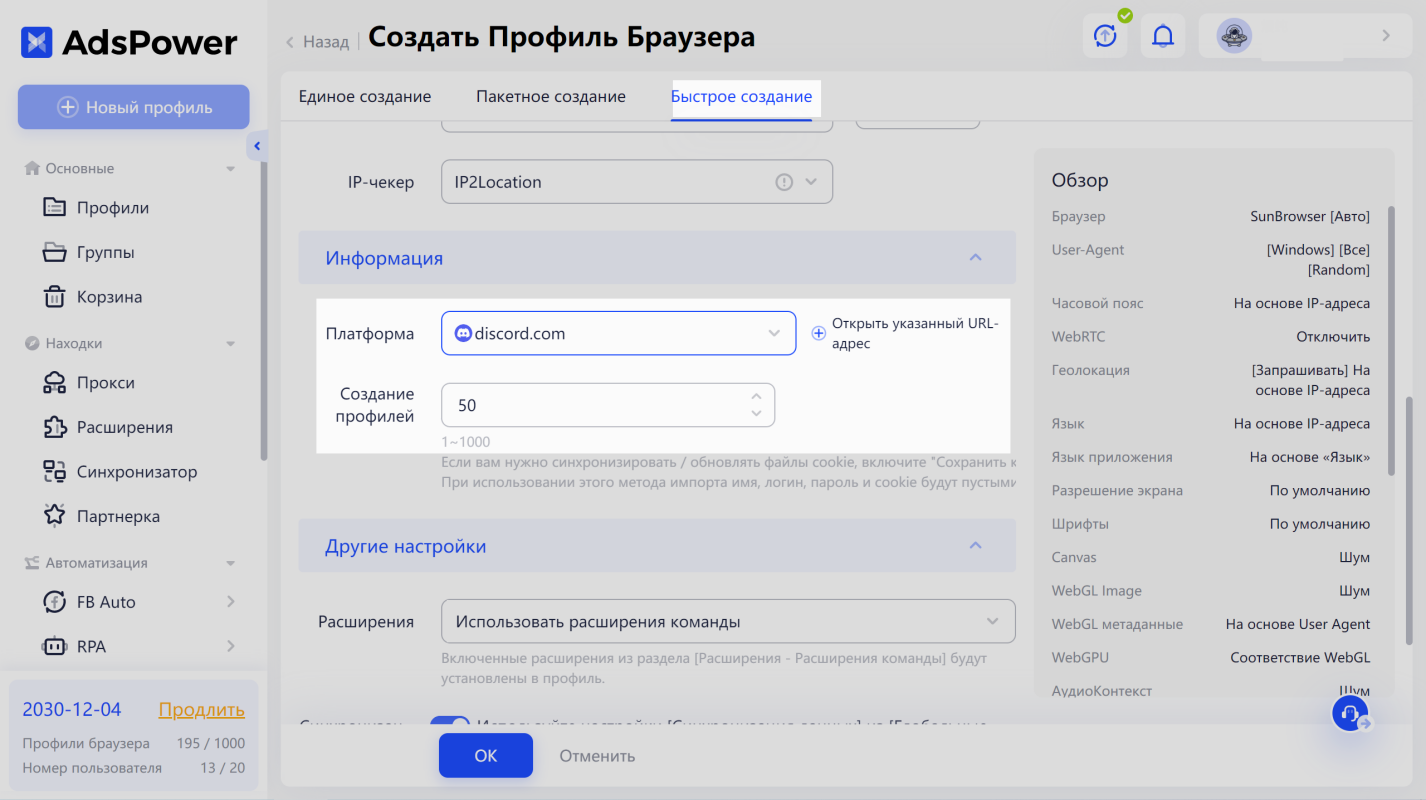The height and width of the screenshot is (800, 1426).
Task: Expand the RPA submenu arrow
Action: pyautogui.click(x=231, y=646)
